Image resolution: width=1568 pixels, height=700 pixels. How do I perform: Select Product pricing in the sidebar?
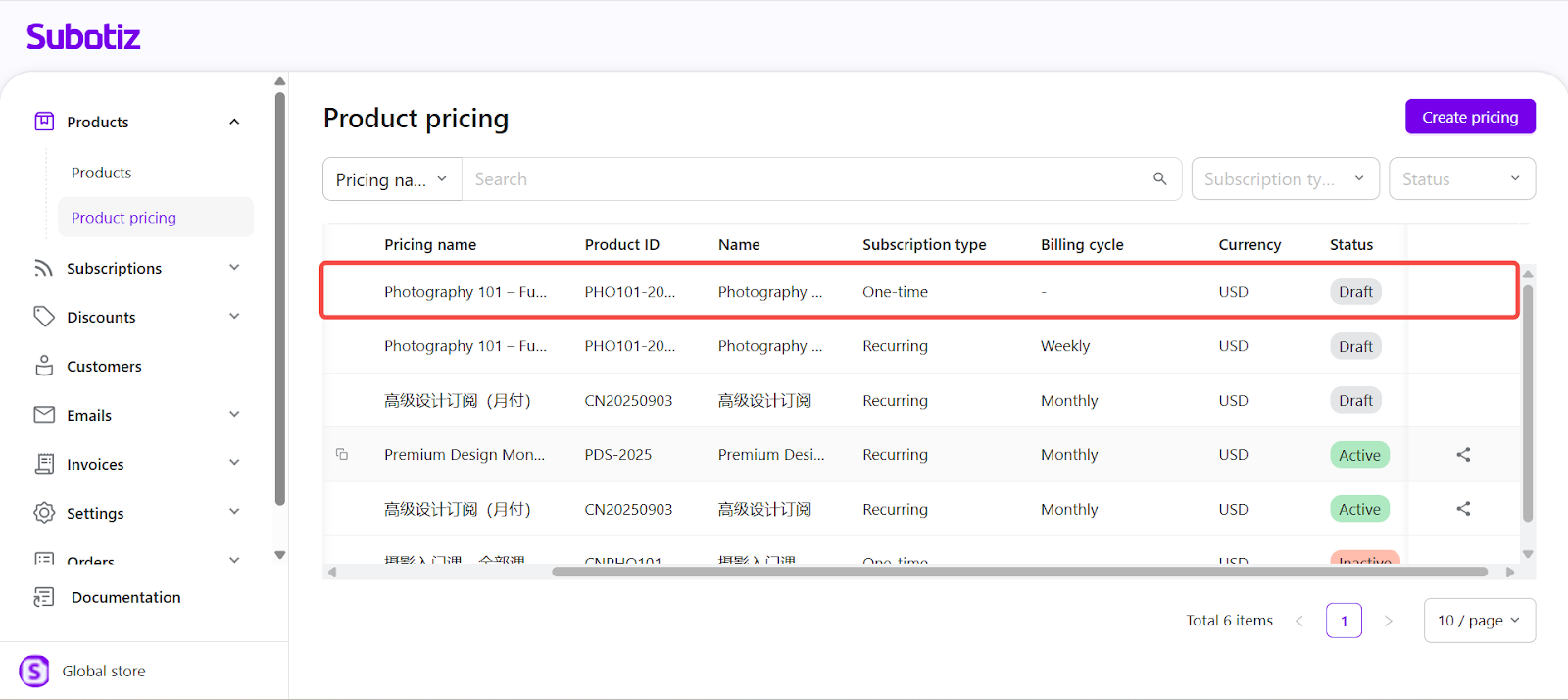[x=123, y=218]
